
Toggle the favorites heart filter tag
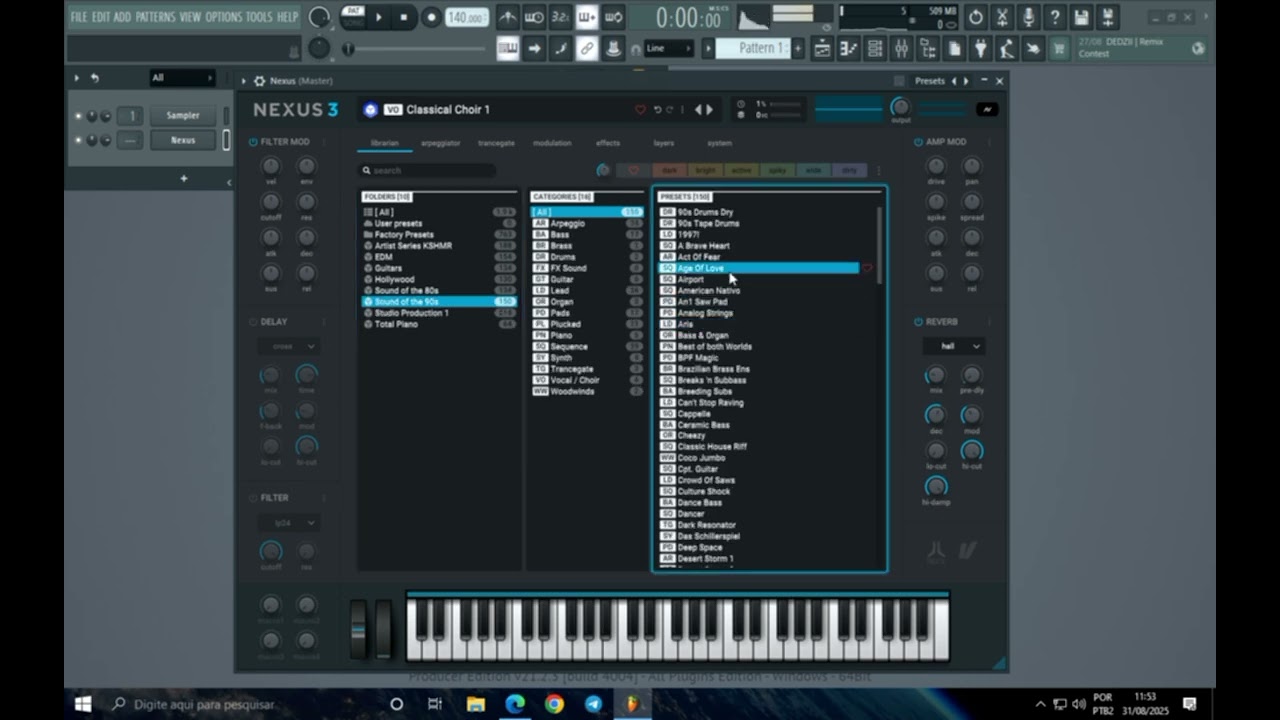pos(633,170)
